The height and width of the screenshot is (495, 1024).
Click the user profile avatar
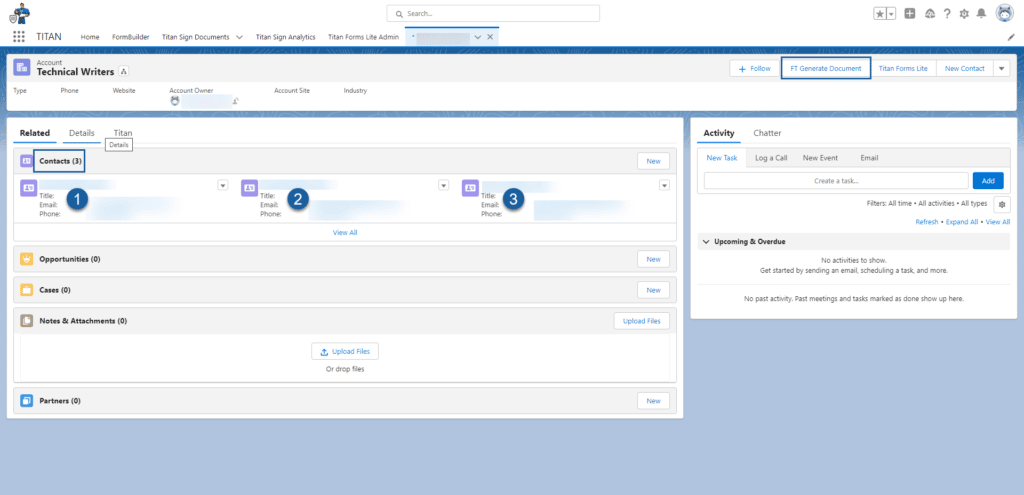pyautogui.click(x=1004, y=13)
